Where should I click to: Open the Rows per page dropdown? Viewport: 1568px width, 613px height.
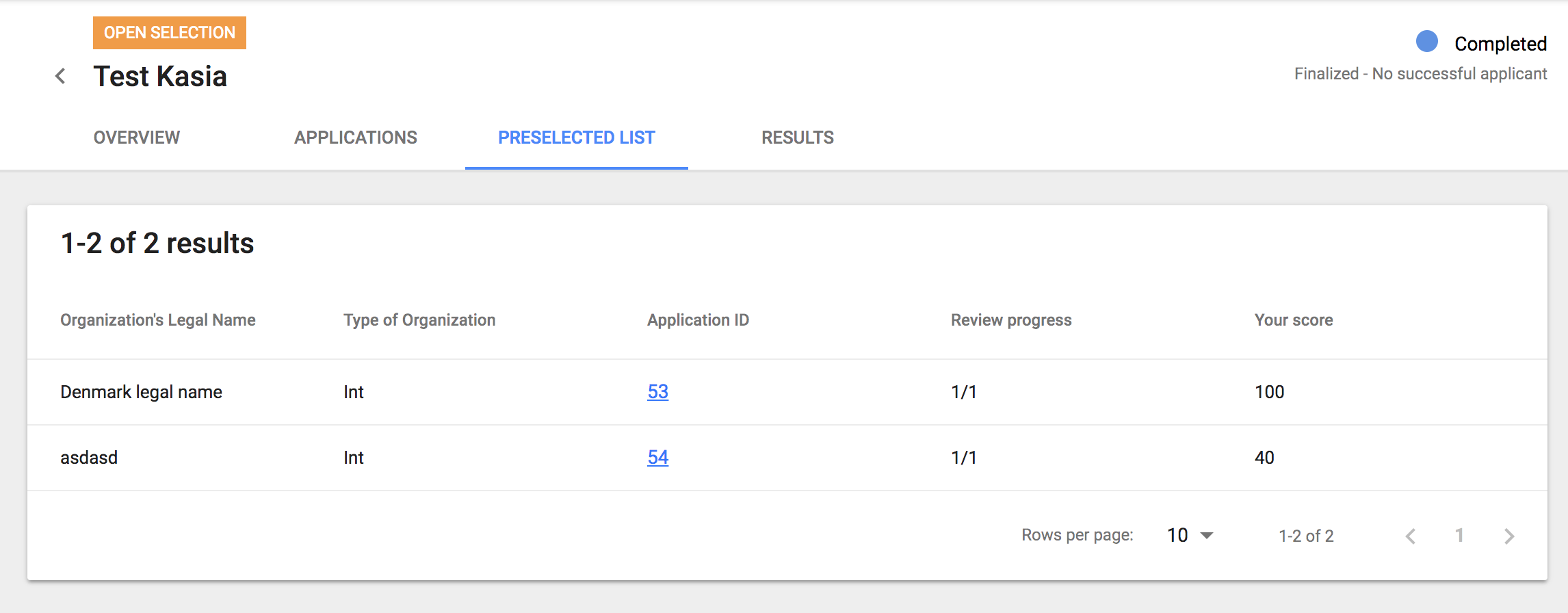coord(1190,536)
